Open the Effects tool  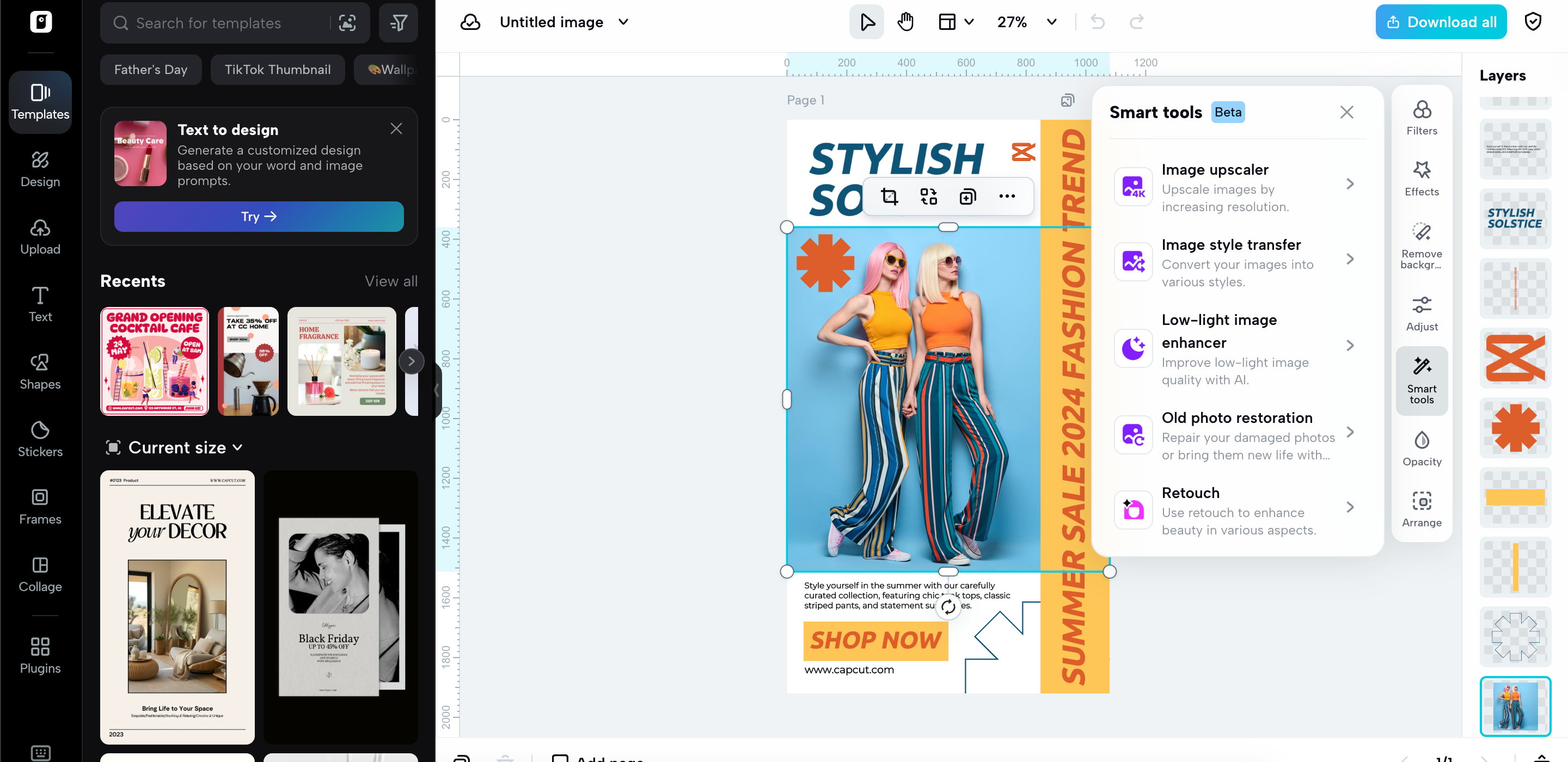(1422, 179)
